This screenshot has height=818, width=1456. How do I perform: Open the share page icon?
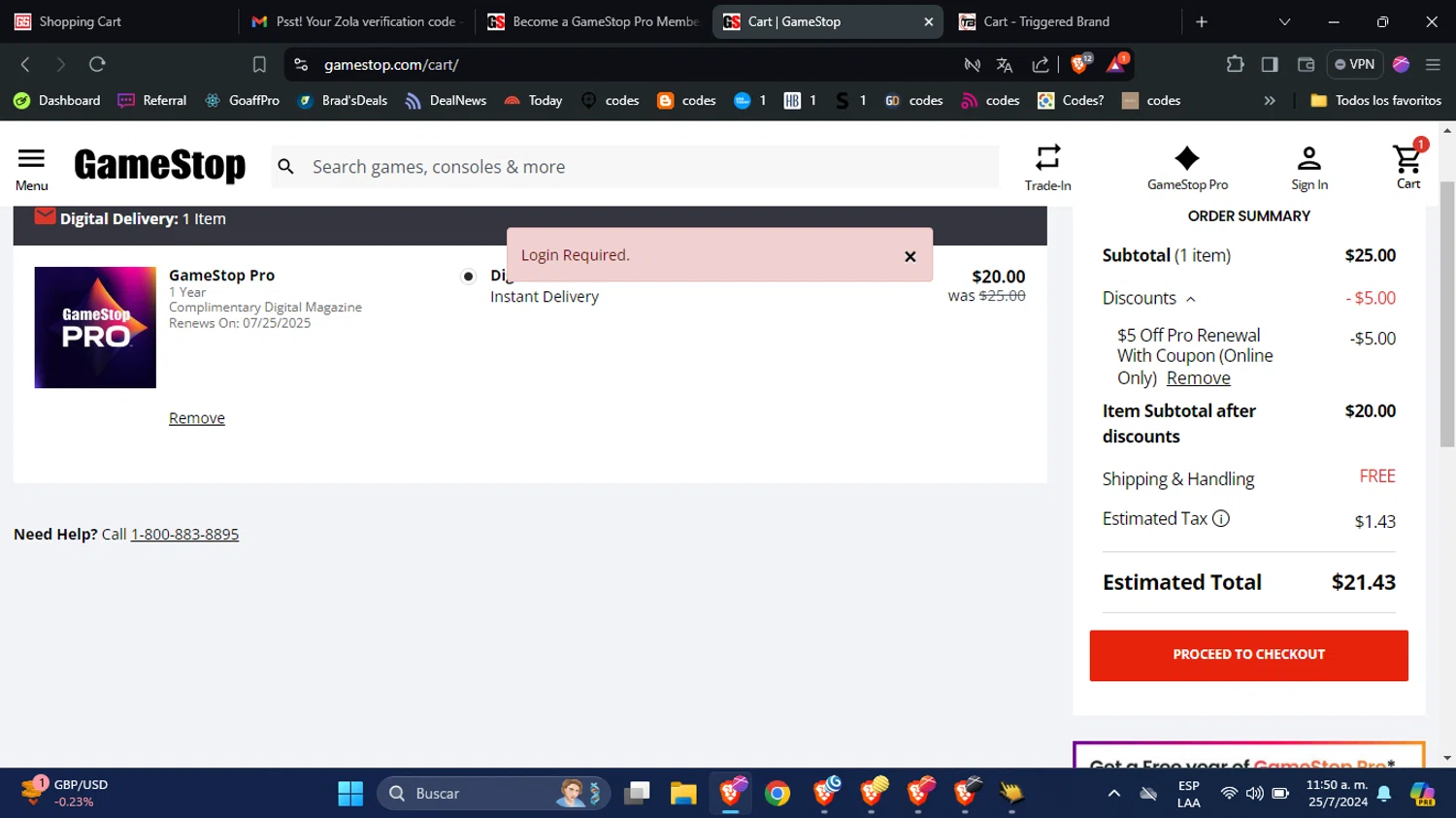pyautogui.click(x=1040, y=64)
